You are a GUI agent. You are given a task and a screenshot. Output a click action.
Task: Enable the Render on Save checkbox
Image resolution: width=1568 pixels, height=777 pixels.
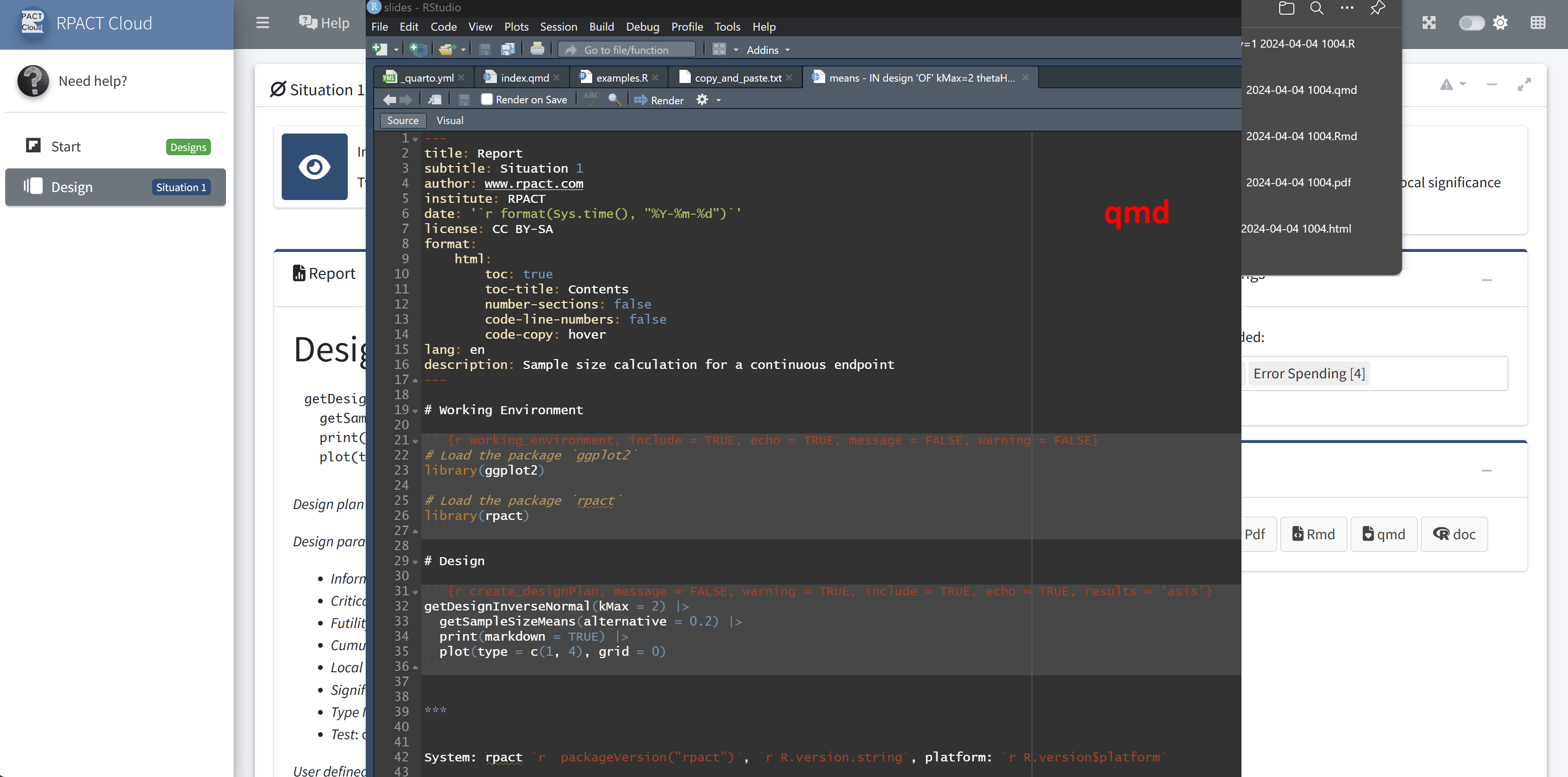486,99
